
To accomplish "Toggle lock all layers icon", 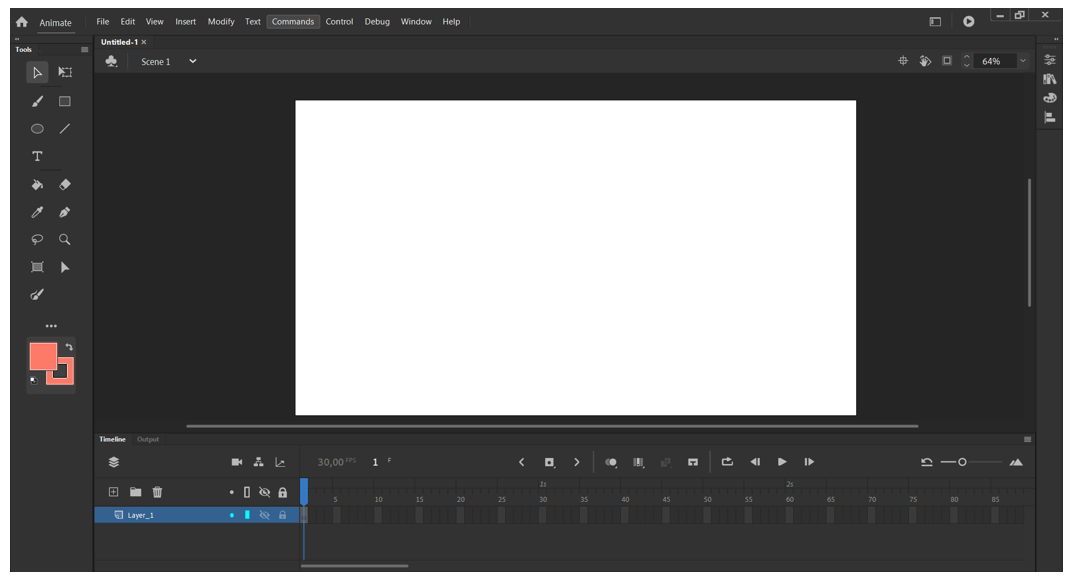I will [283, 492].
